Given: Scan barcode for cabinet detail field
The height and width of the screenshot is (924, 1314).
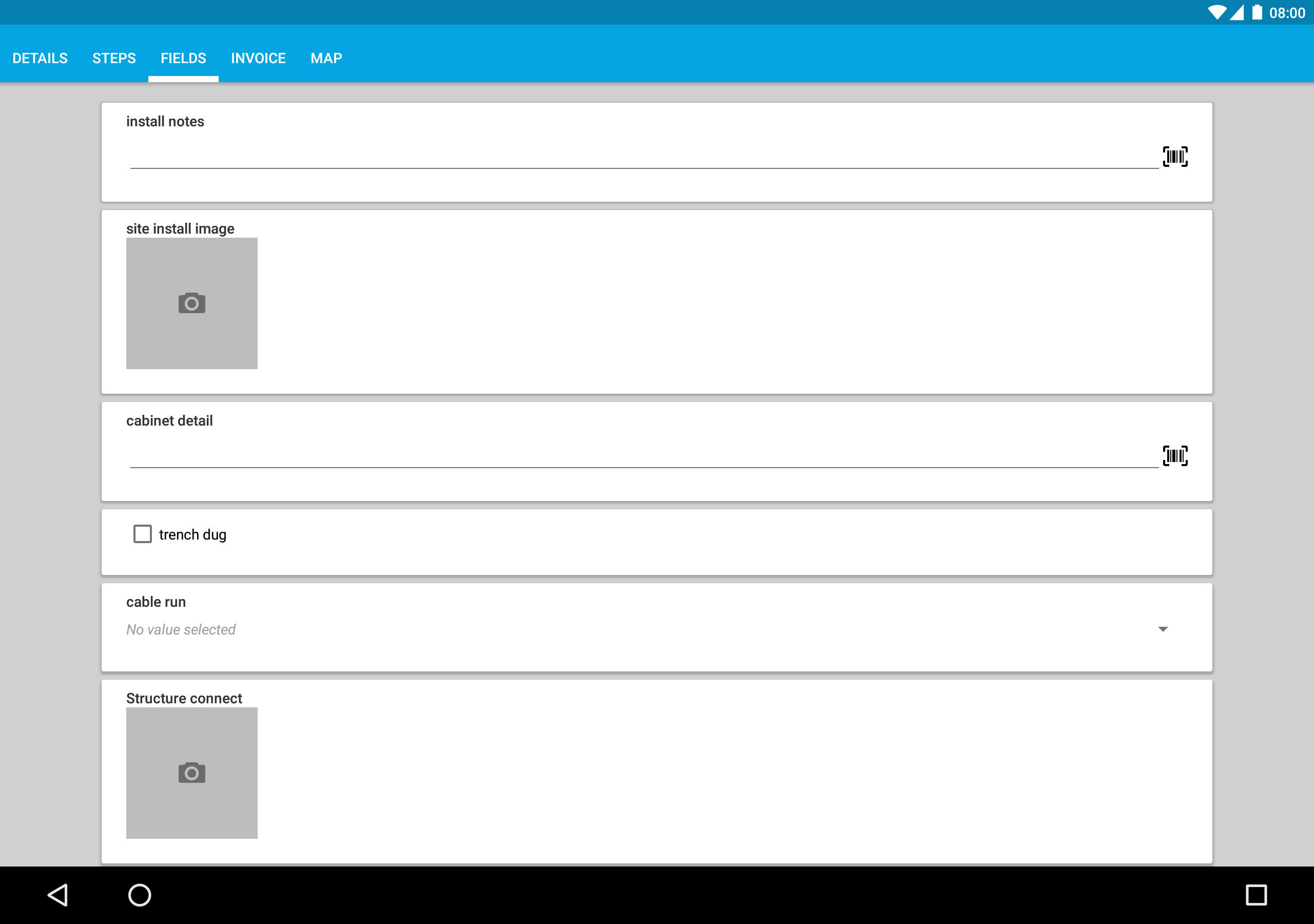Looking at the screenshot, I should 1175,456.
